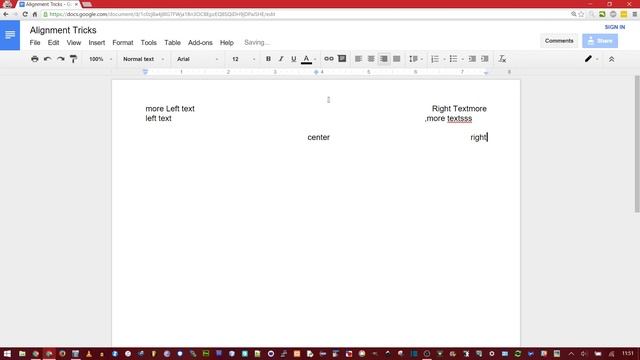This screenshot has width=640, height=360.
Task: Rename the Alignment Tricks document title
Action: (63, 30)
